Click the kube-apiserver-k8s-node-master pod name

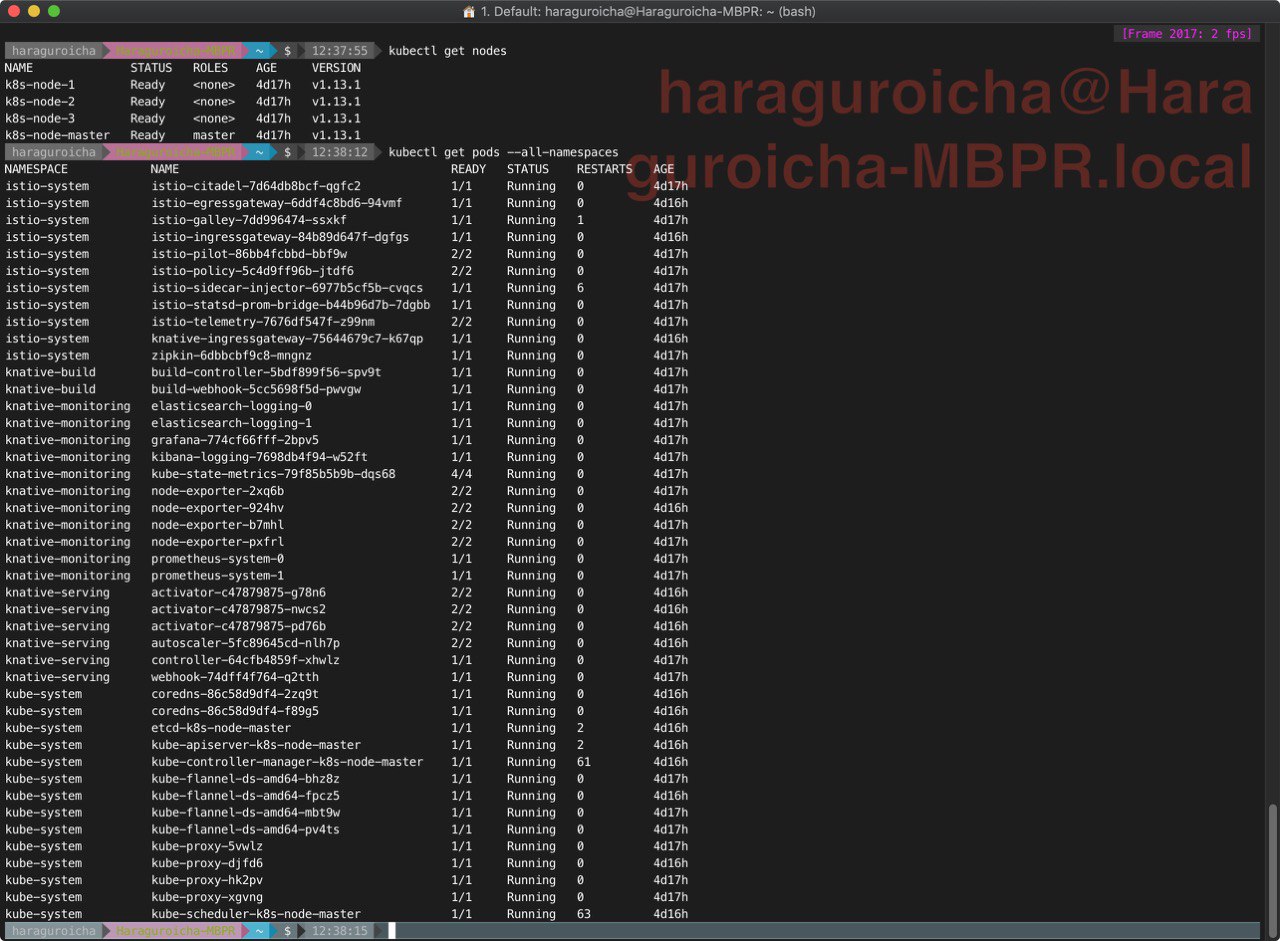click(256, 745)
